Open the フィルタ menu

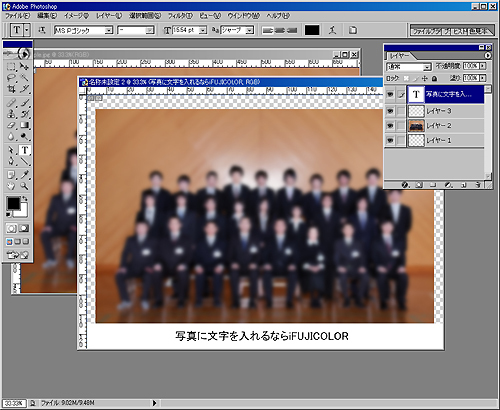coord(180,16)
